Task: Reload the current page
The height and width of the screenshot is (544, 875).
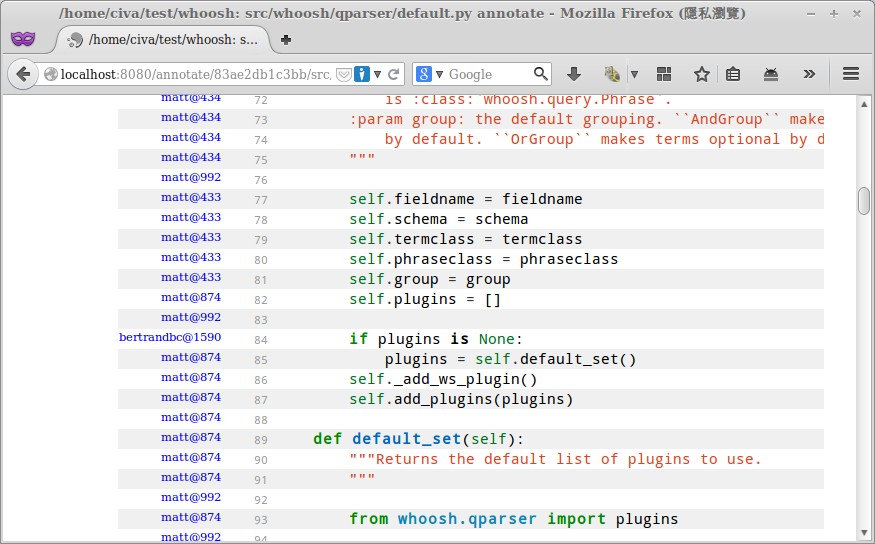Action: [394, 74]
